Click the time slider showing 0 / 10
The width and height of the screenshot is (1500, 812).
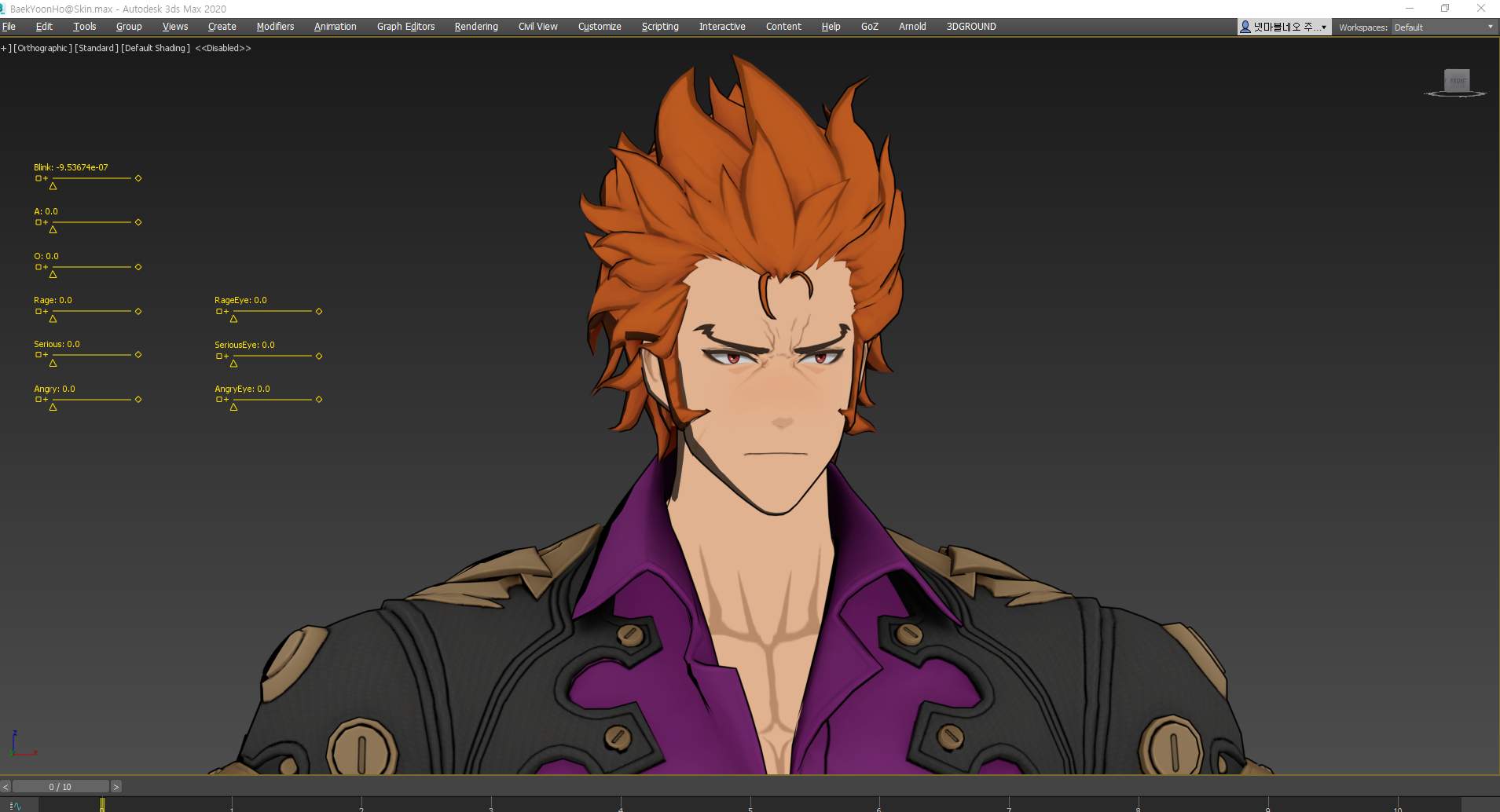pyautogui.click(x=61, y=786)
